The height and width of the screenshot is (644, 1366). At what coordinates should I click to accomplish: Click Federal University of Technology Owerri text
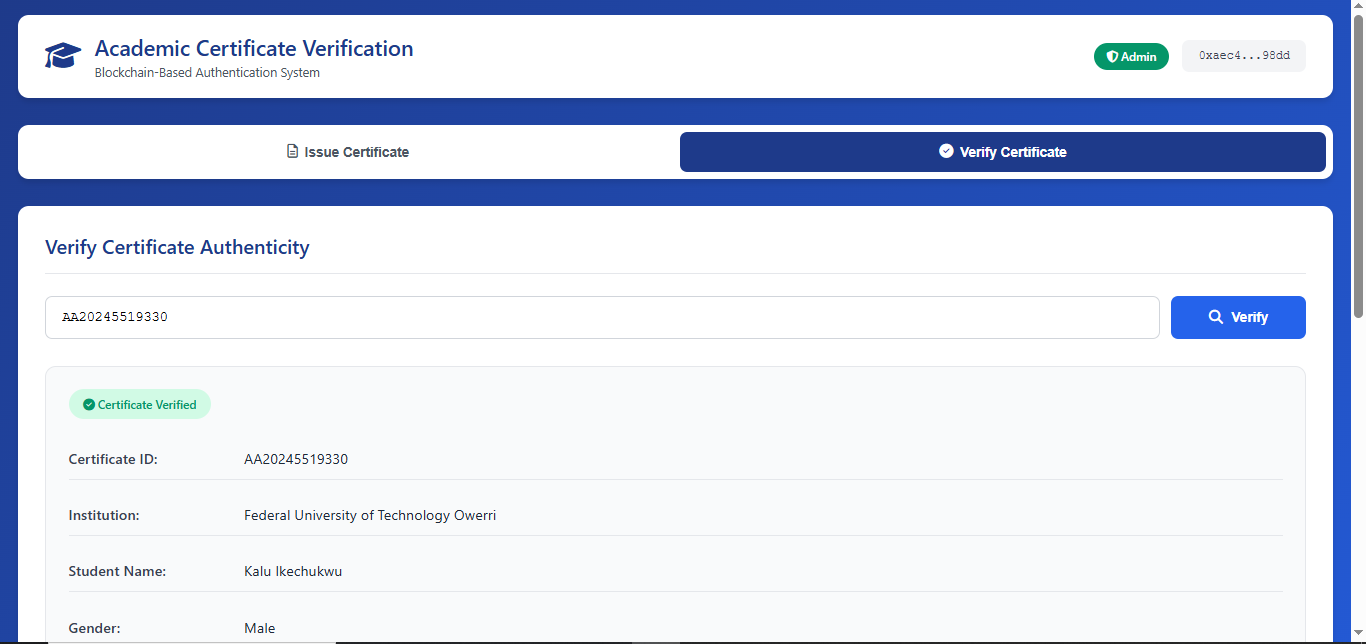click(x=370, y=516)
